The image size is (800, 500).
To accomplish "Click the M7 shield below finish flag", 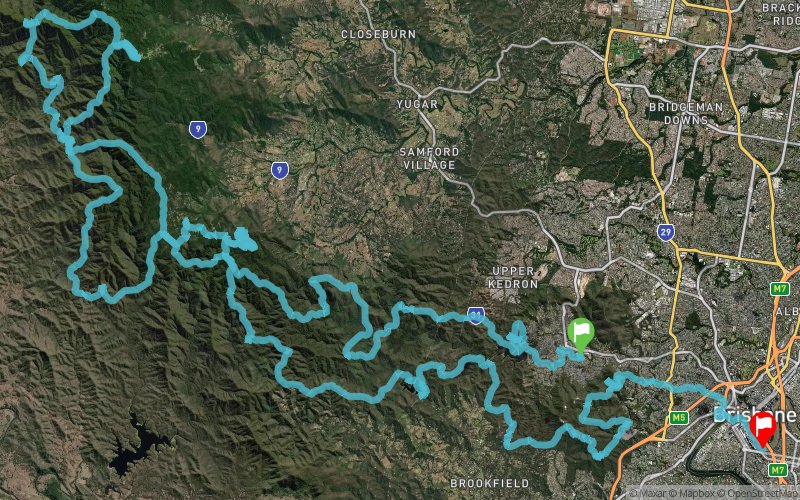I will click(x=778, y=469).
